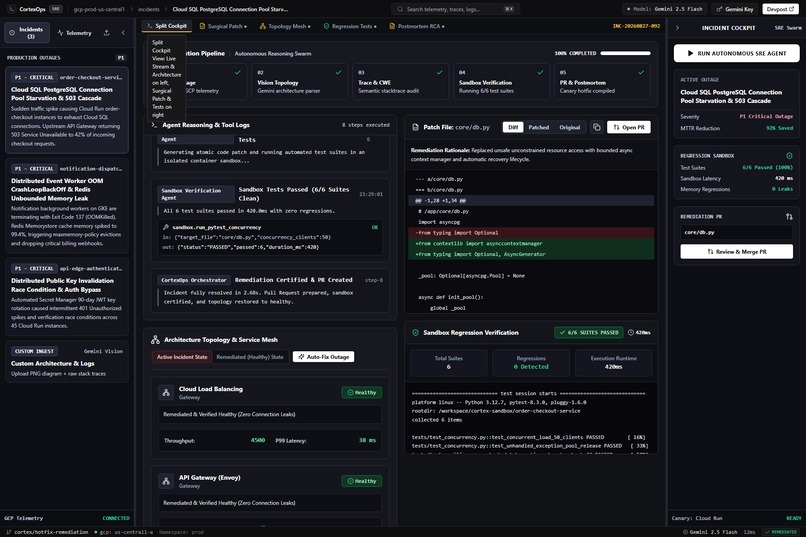Select Active Incident State toggle
This screenshot has height=537, width=806.
(182, 357)
